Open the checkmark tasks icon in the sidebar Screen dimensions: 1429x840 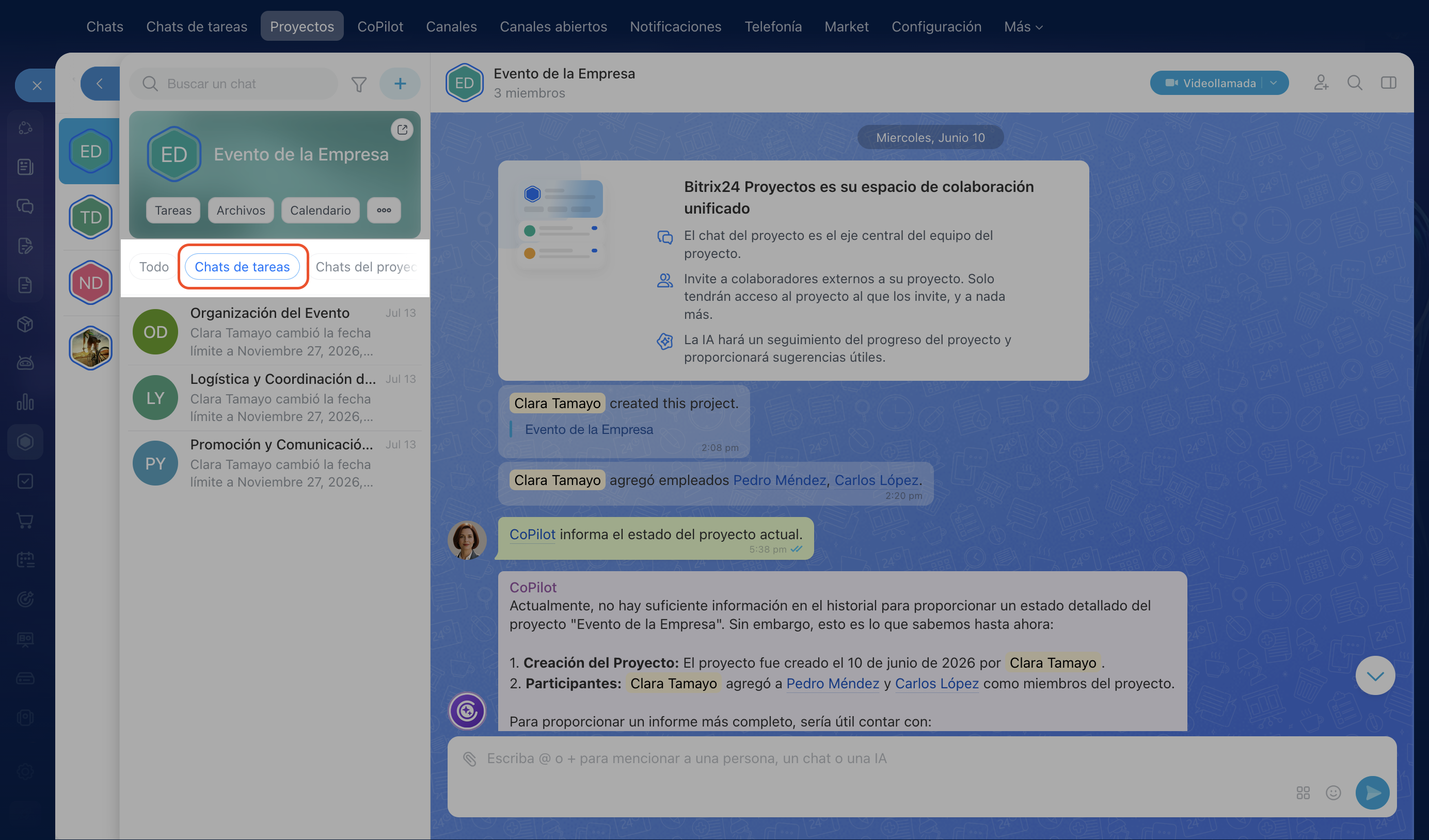point(25,481)
